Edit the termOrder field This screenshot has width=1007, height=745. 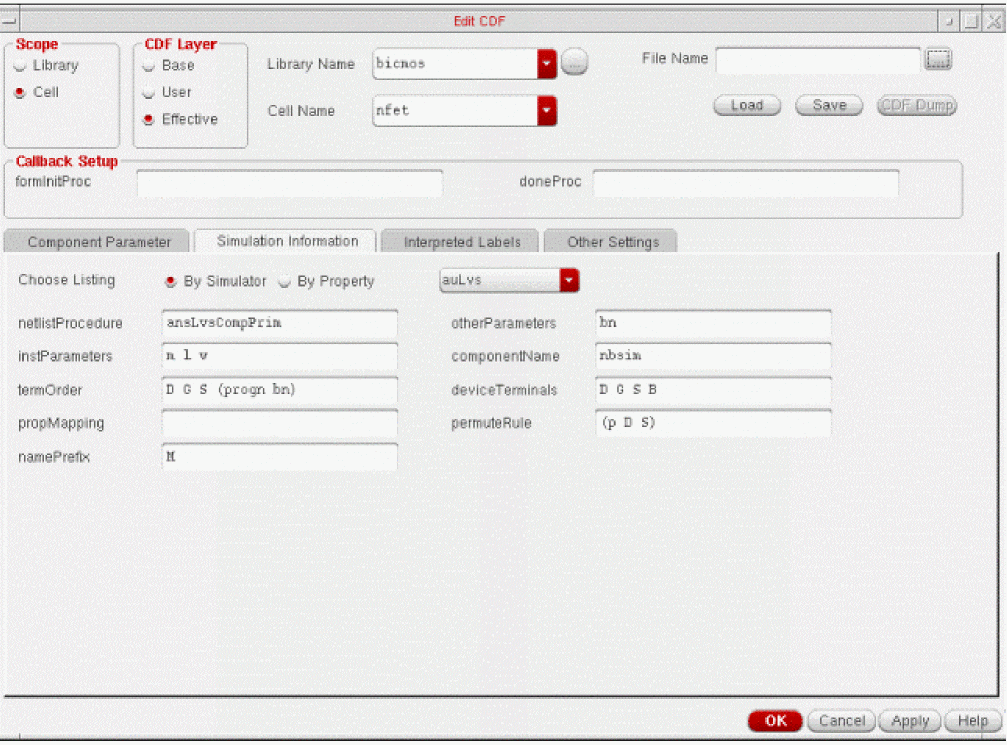(279, 390)
